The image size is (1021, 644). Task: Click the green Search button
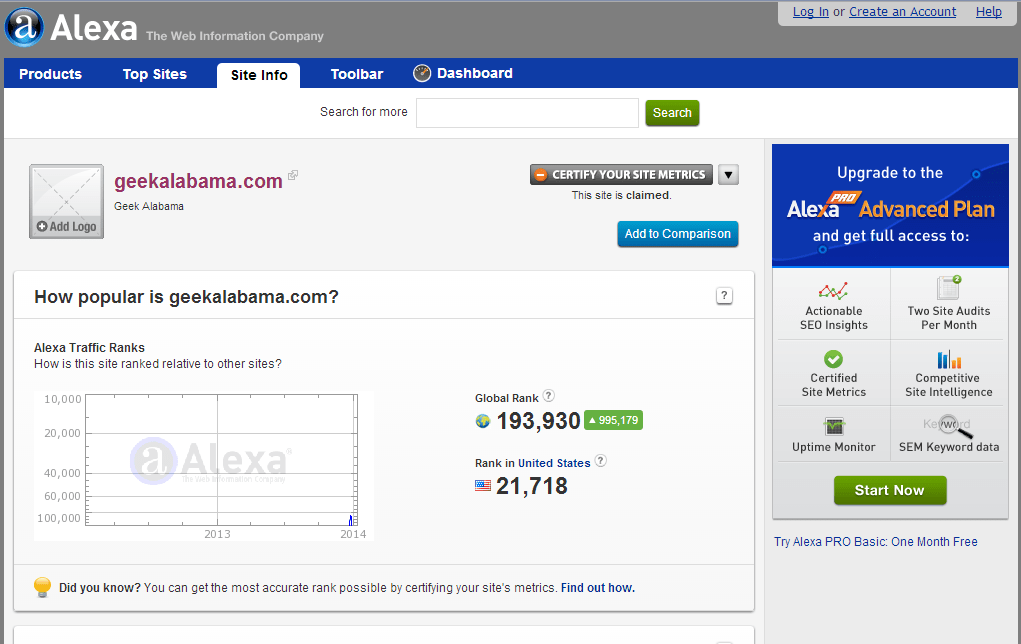672,113
